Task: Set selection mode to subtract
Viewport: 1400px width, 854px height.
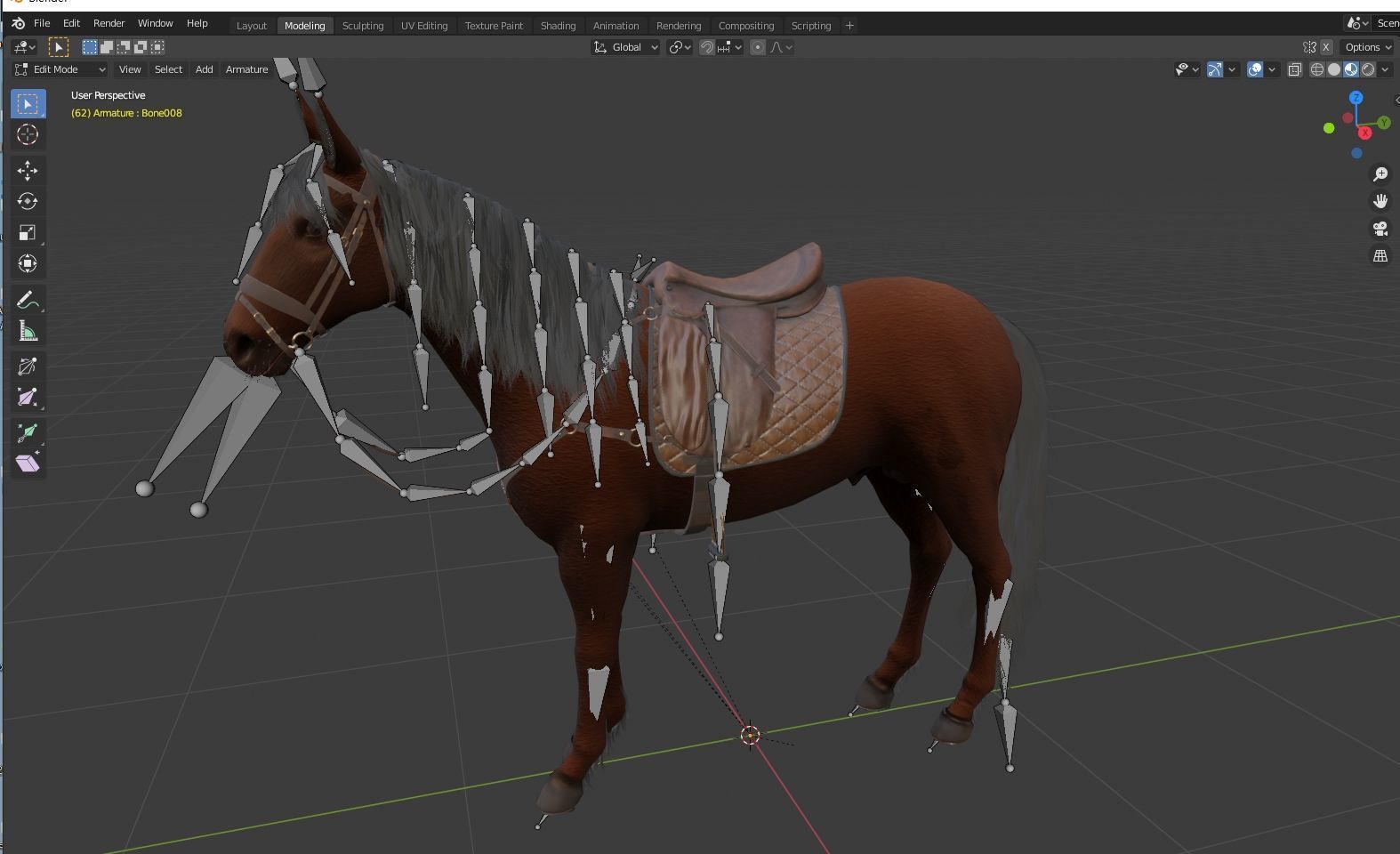Action: tap(124, 47)
